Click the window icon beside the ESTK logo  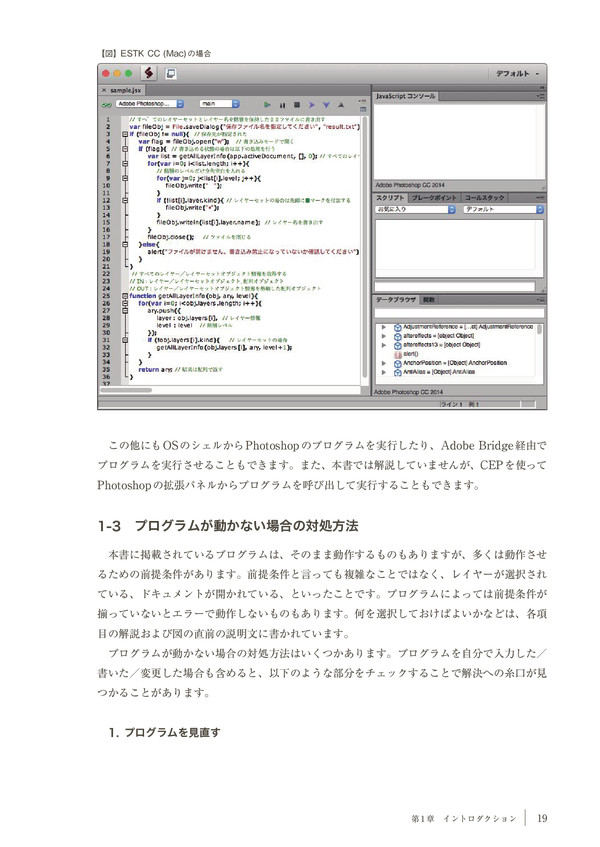point(171,73)
